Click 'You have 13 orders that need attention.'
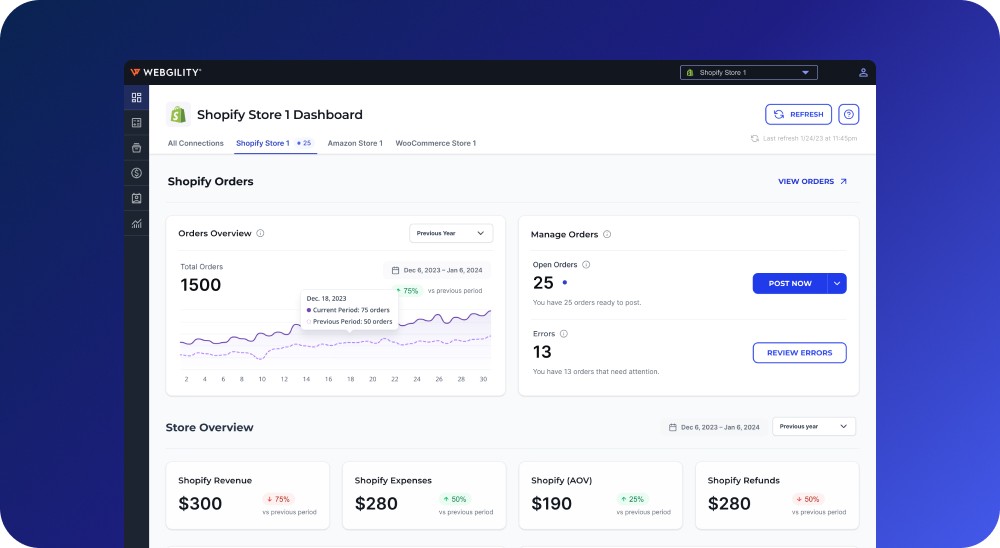The height and width of the screenshot is (548, 1000). [596, 372]
